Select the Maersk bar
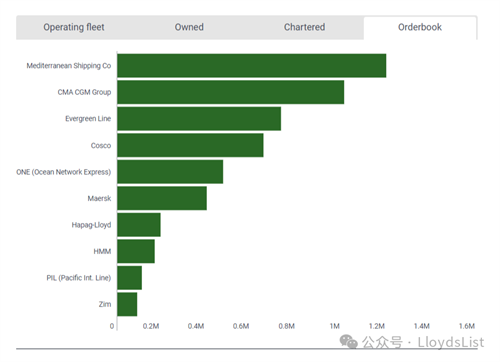The width and height of the screenshot is (500, 362). tap(162, 198)
